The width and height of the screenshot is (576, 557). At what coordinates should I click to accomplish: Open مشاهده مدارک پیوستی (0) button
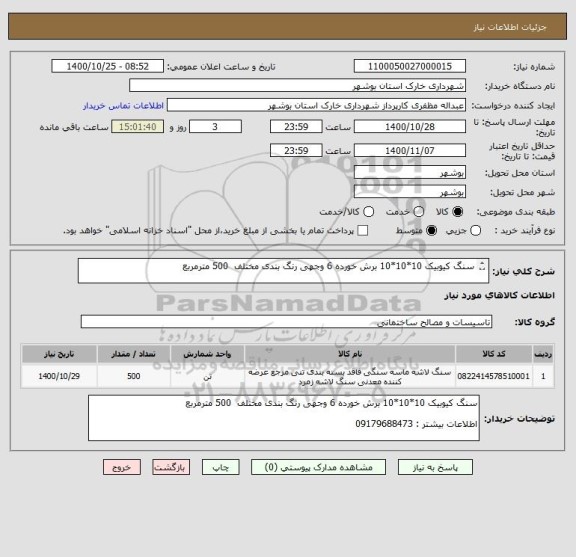318,467
